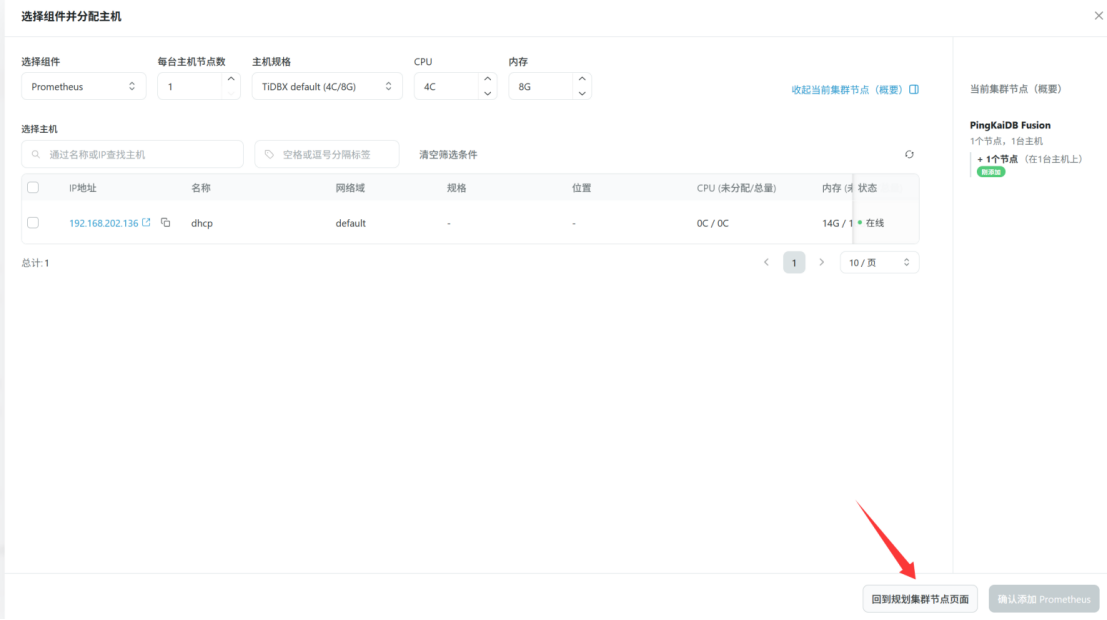This screenshot has width=1107, height=620.
Task: Increase 每台主机节点数 with the up arrow
Action: (231, 79)
